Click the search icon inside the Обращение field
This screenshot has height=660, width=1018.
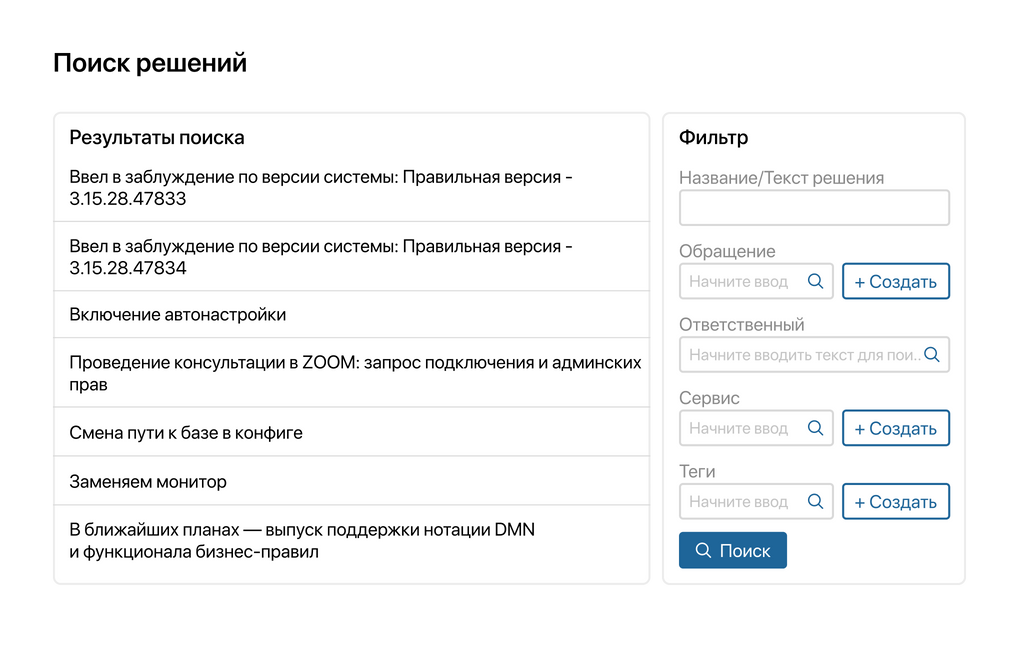(815, 281)
